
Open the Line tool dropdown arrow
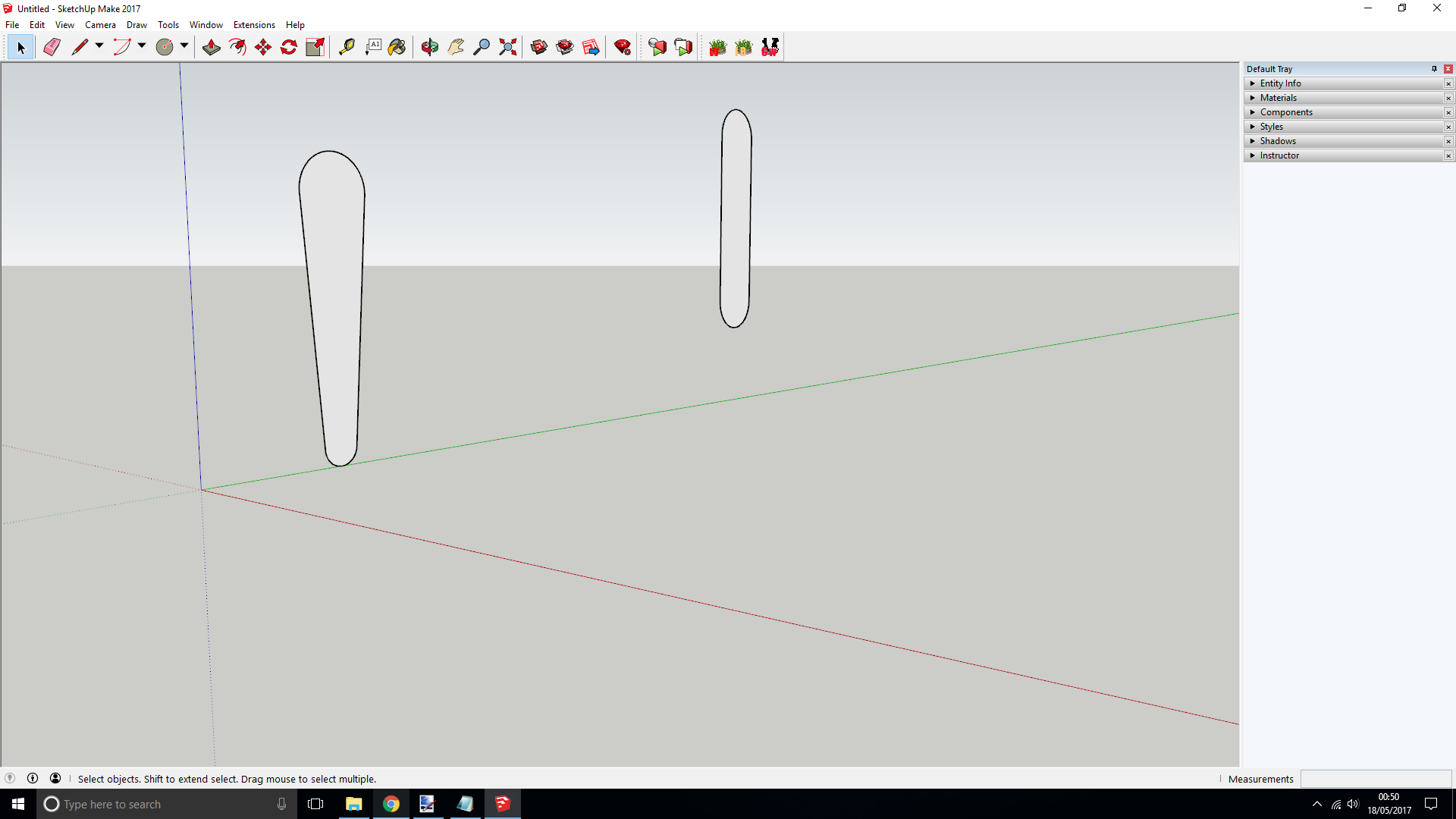99,46
